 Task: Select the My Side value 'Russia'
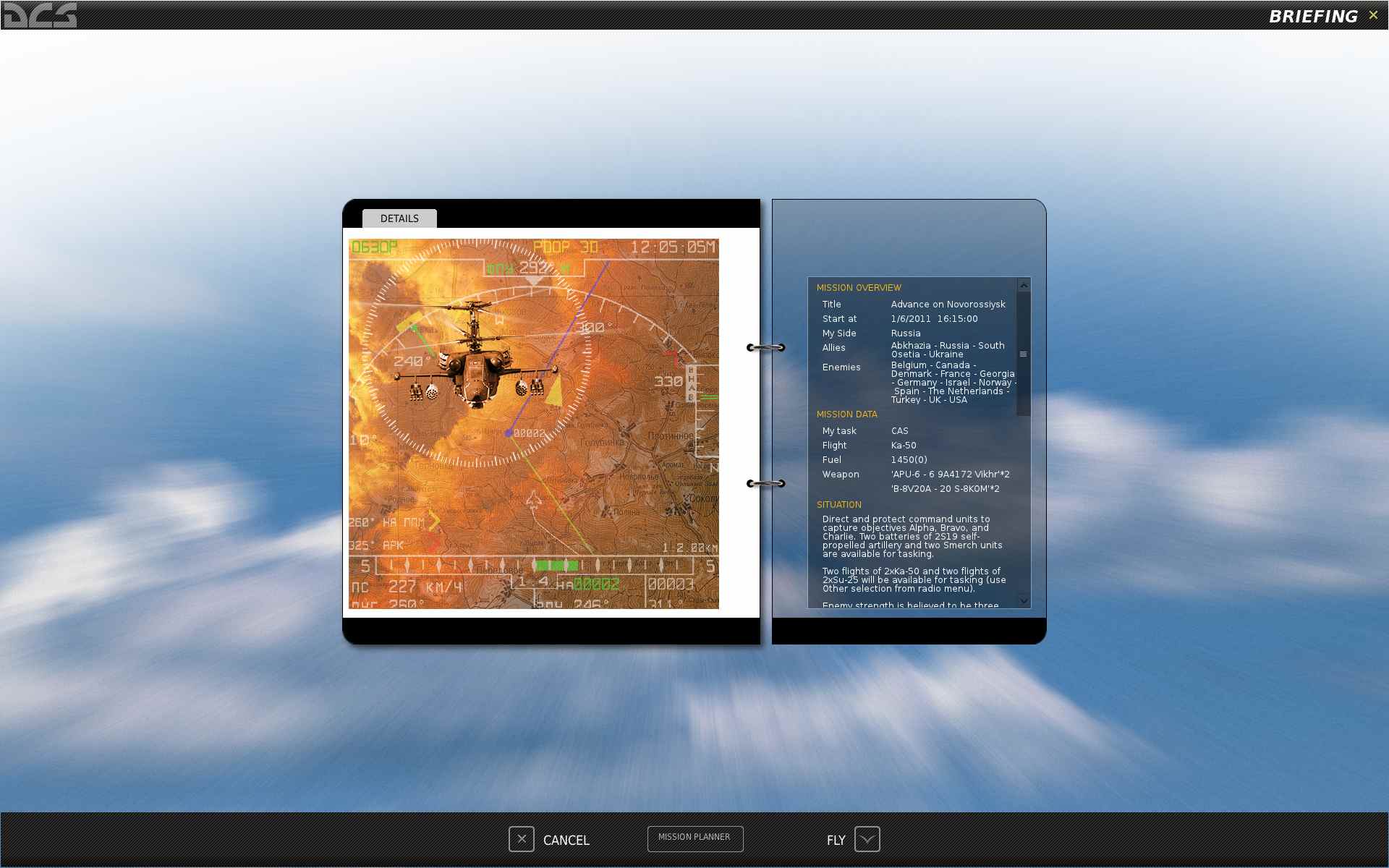[906, 333]
